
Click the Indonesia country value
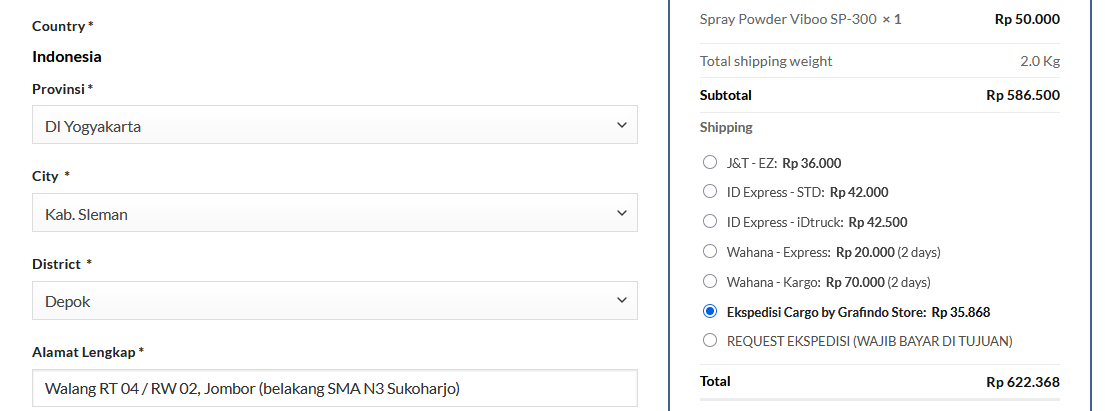(x=67, y=57)
